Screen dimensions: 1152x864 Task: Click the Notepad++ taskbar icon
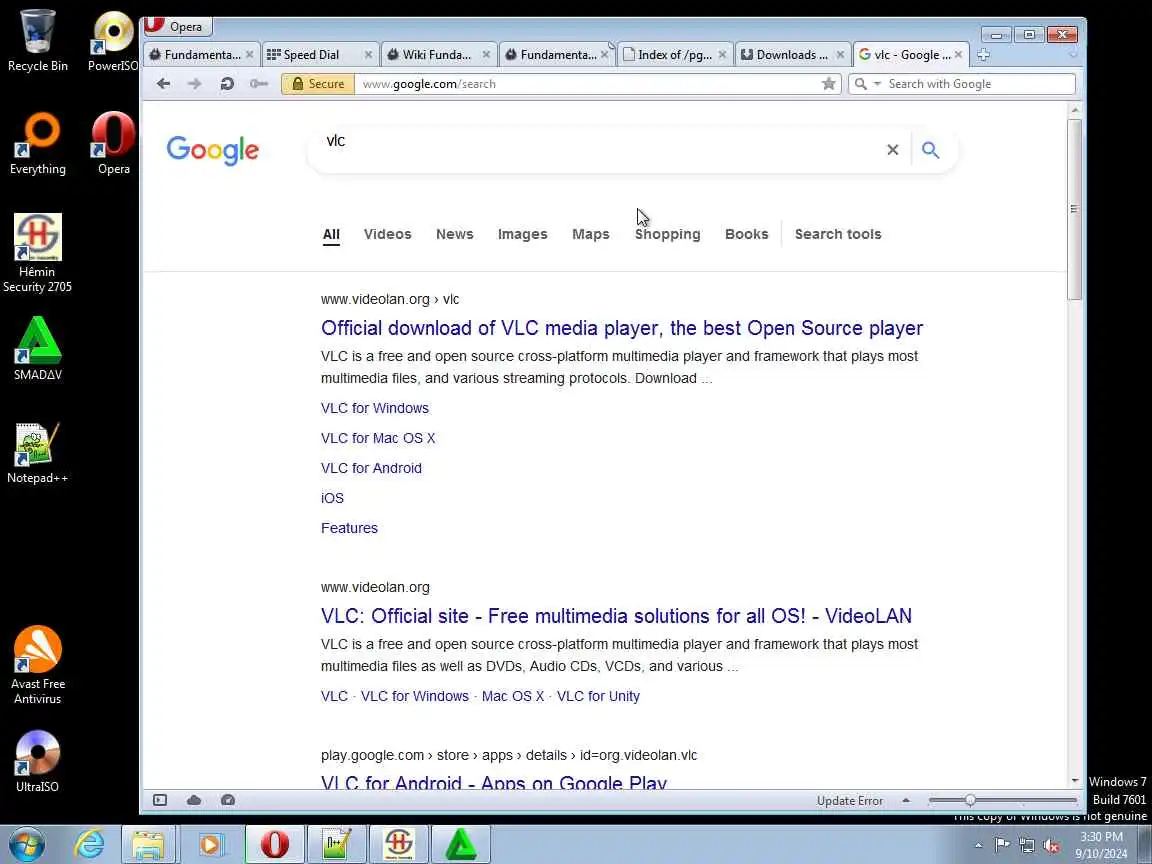click(337, 844)
